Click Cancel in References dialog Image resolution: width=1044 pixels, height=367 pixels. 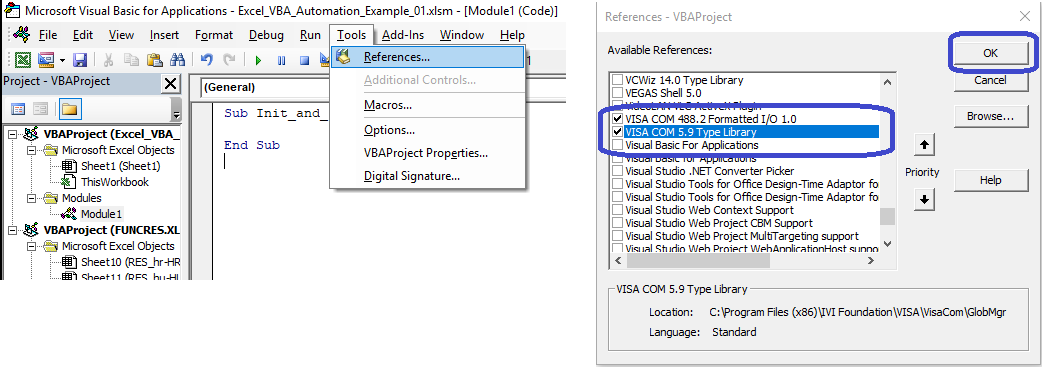pos(990,80)
